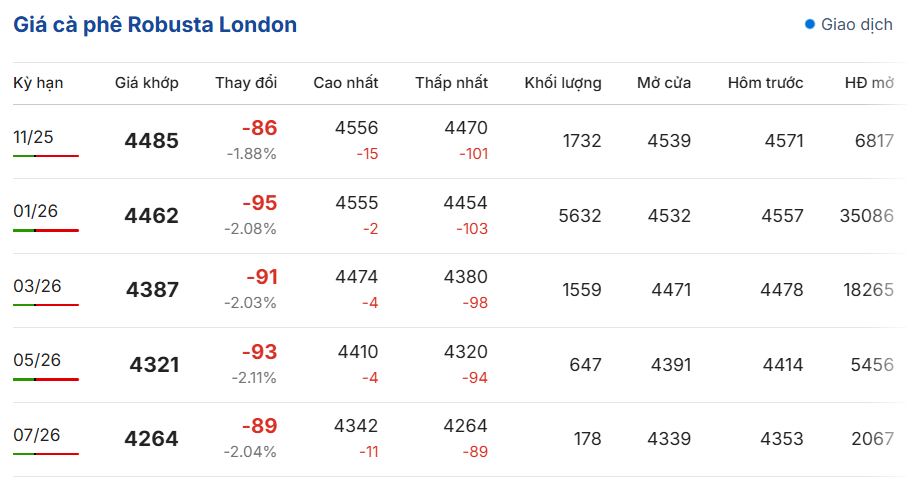Screen dimensions: 921x483
Task: Click the green-red bar under 11/25
Action: pos(46,156)
